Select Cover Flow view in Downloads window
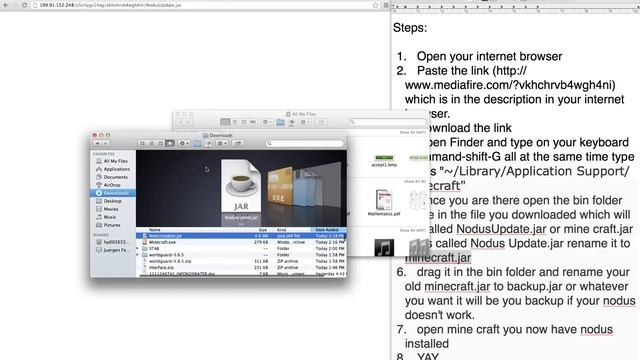The width and height of the screenshot is (640, 360). pos(170,143)
